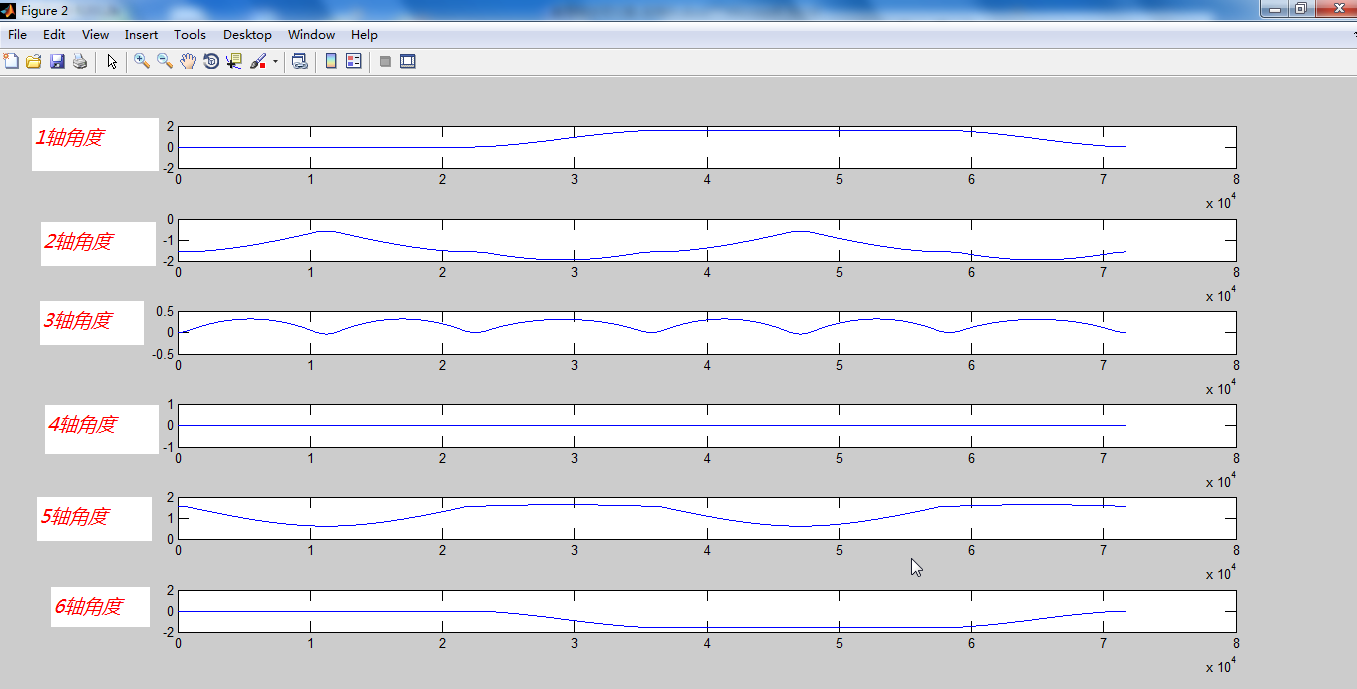Open the File menu
Screen dimensions: 1357x689
[17, 35]
